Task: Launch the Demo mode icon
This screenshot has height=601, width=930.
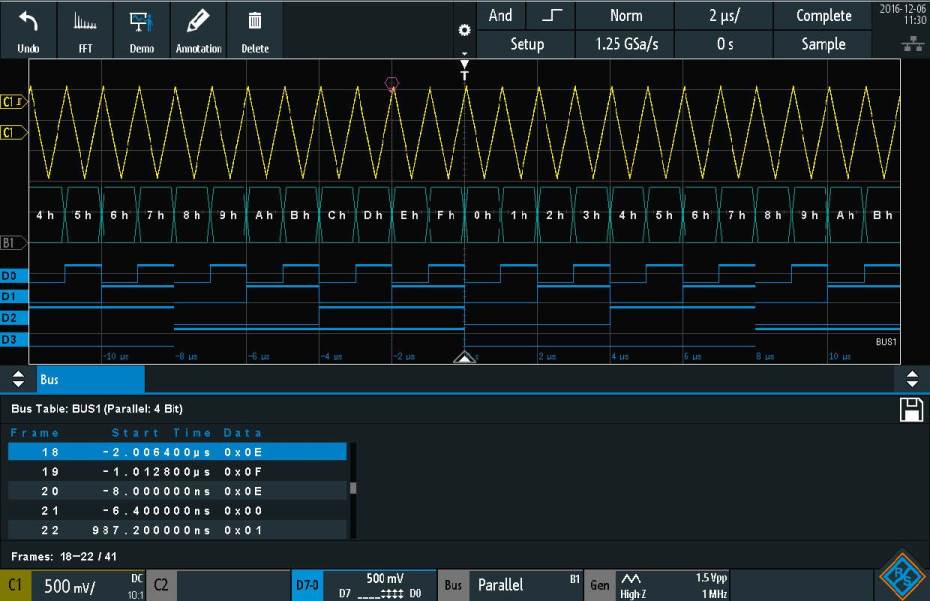Action: pyautogui.click(x=141, y=29)
